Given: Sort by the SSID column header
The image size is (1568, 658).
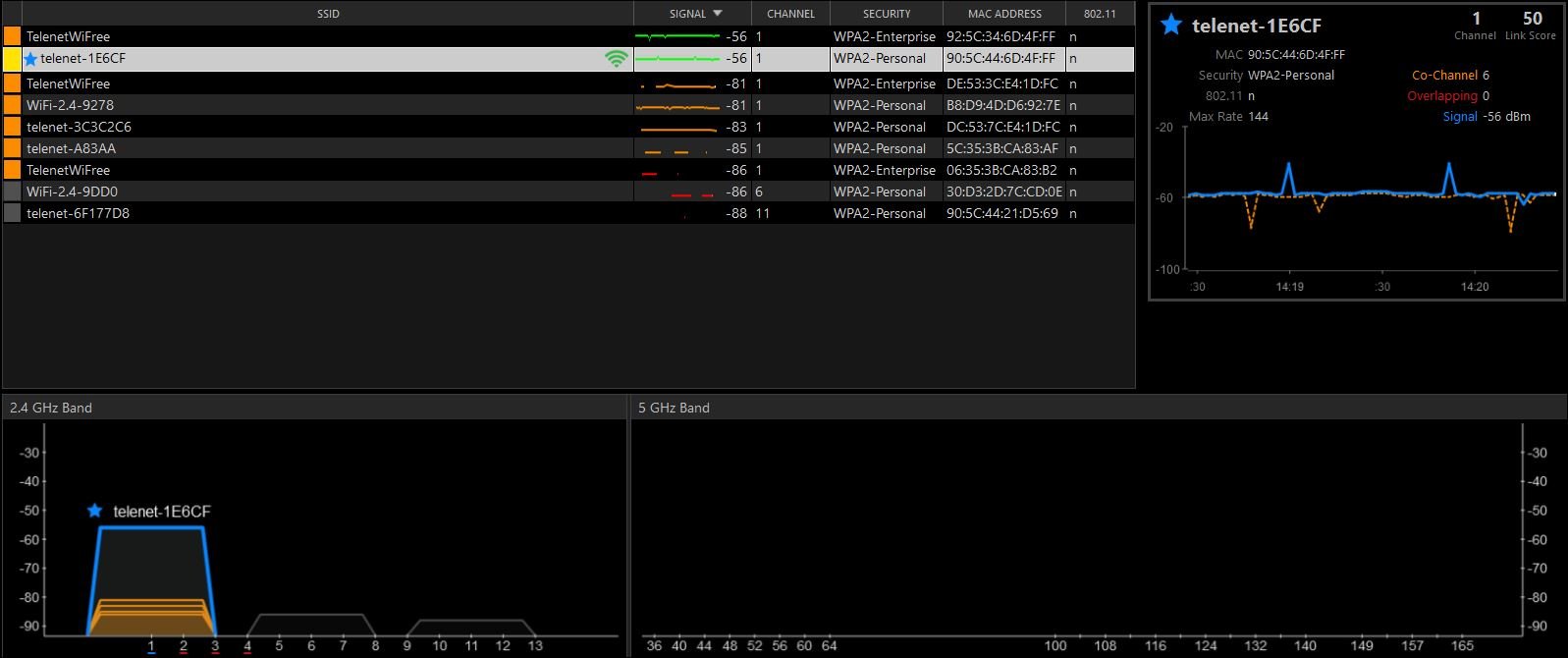Looking at the screenshot, I should (x=328, y=14).
